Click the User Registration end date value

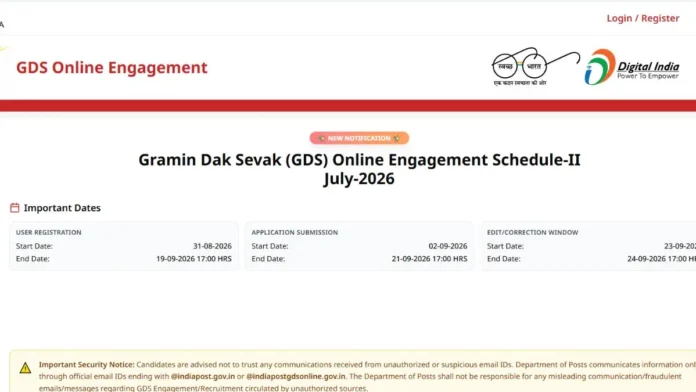coord(194,259)
